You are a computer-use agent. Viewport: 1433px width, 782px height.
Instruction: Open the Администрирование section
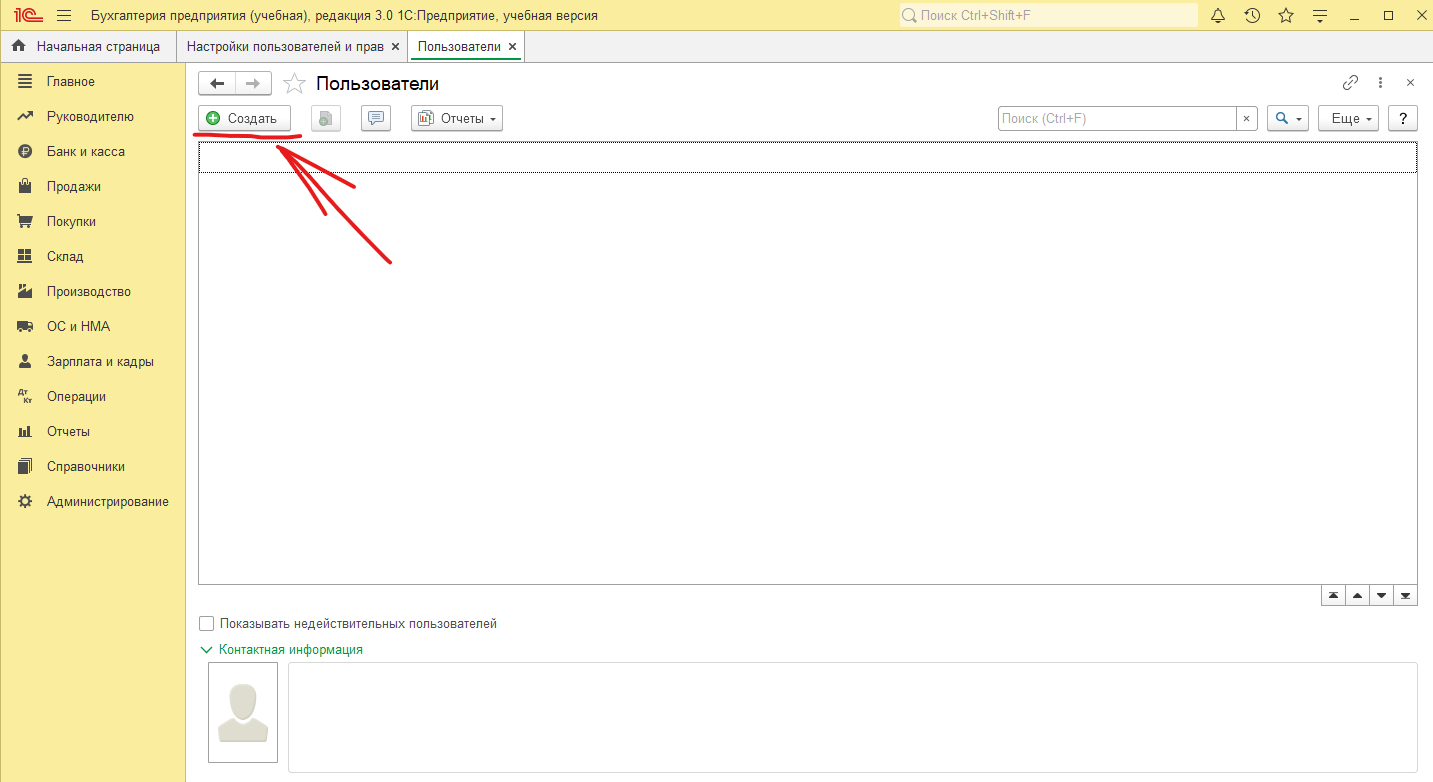[108, 501]
